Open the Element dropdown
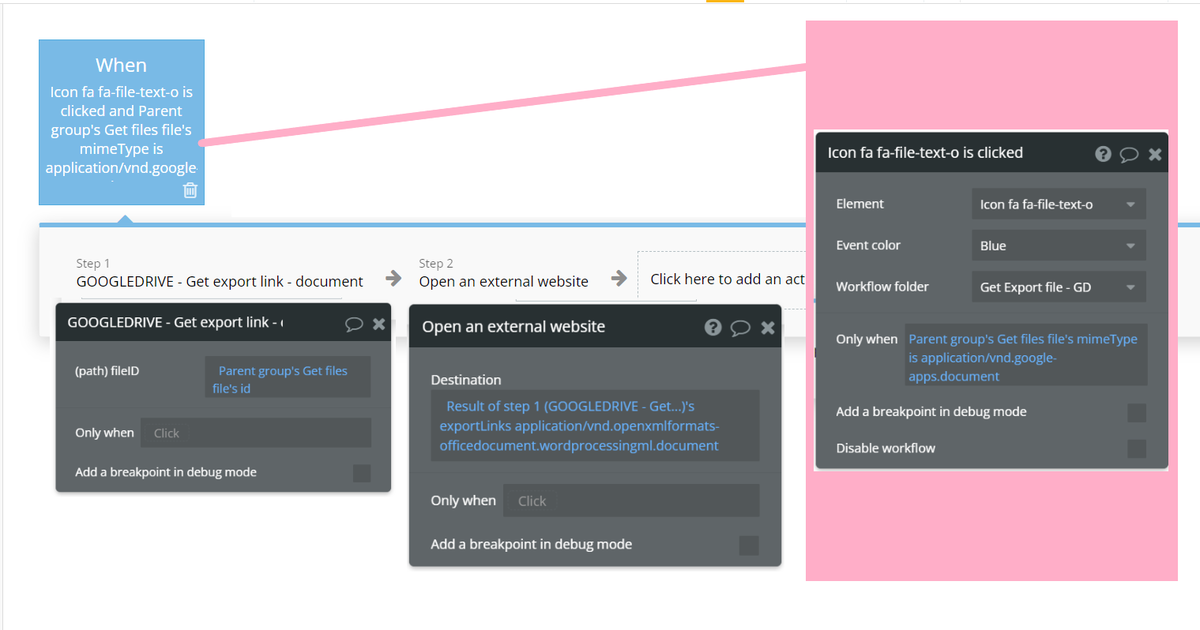 coord(1059,204)
